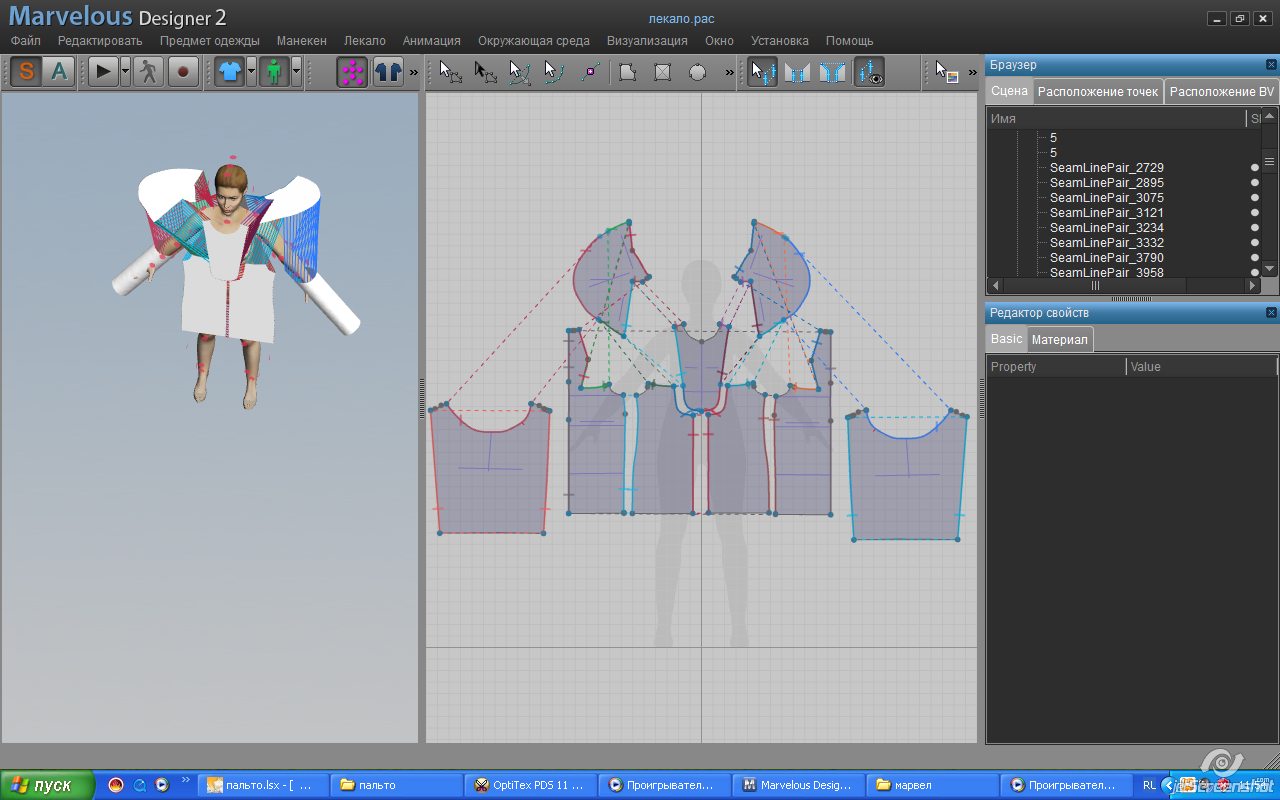Screen dimensions: 1280x800
Task: Toggle visibility dot for SeamLinePair_2729
Action: [1255, 168]
